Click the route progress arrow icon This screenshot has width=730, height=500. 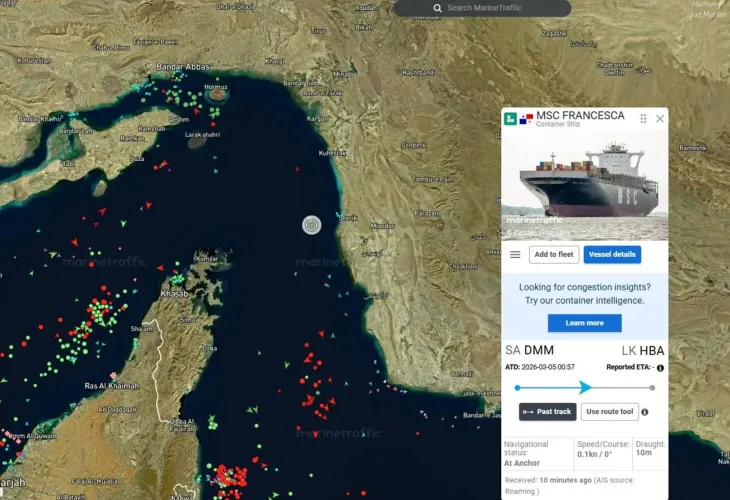[x=586, y=387]
